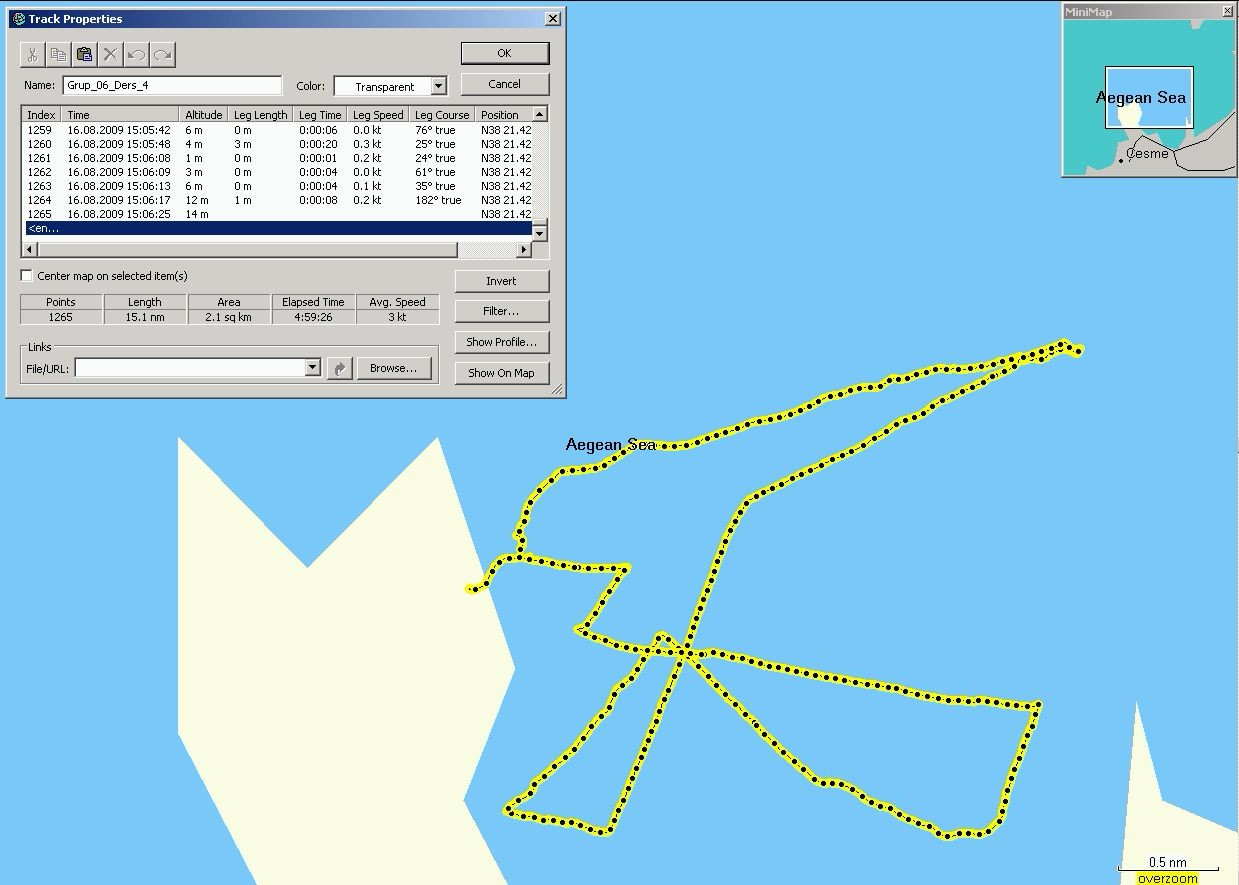
Task: Select track point row 1263
Action: tap(277, 186)
